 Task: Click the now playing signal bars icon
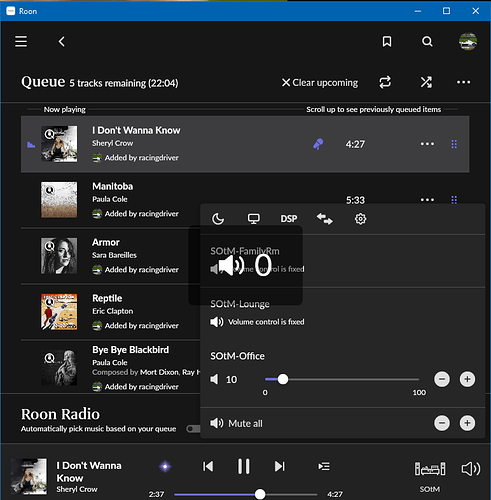click(x=31, y=144)
